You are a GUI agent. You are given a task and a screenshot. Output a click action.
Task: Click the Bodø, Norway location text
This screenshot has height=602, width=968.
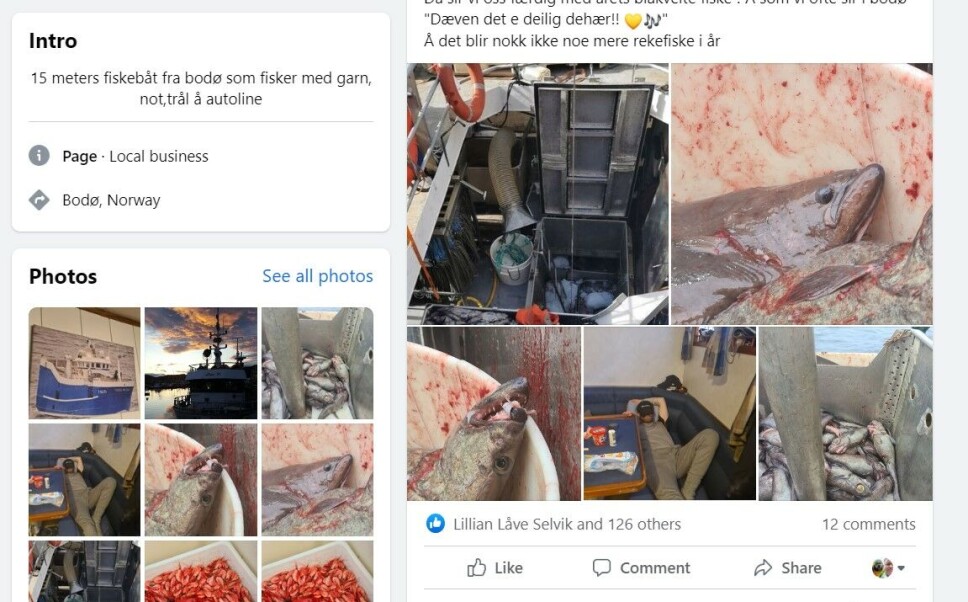click(111, 200)
